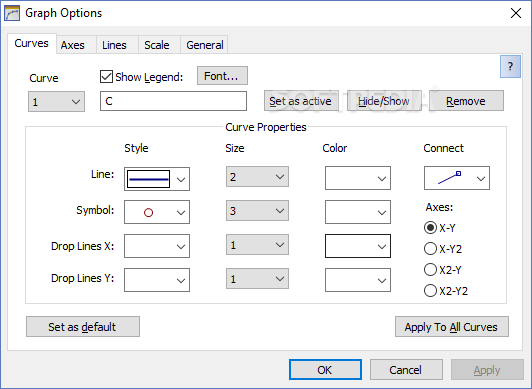Switch to the Scale tab

click(157, 45)
